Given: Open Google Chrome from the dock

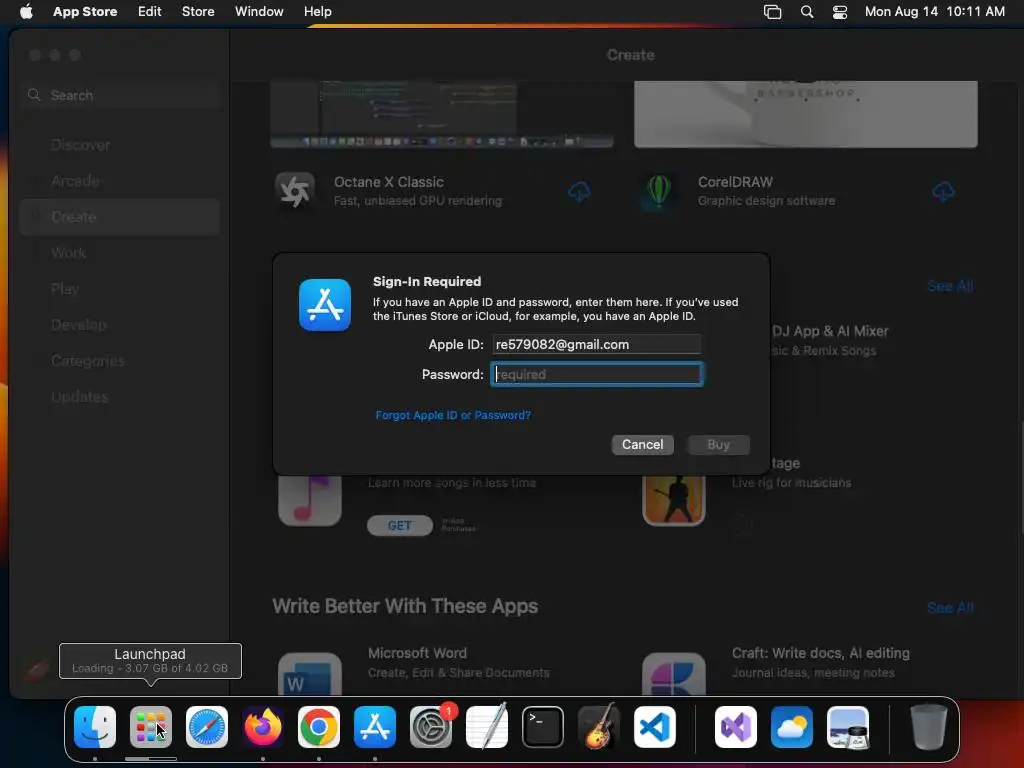Looking at the screenshot, I should click(319, 727).
